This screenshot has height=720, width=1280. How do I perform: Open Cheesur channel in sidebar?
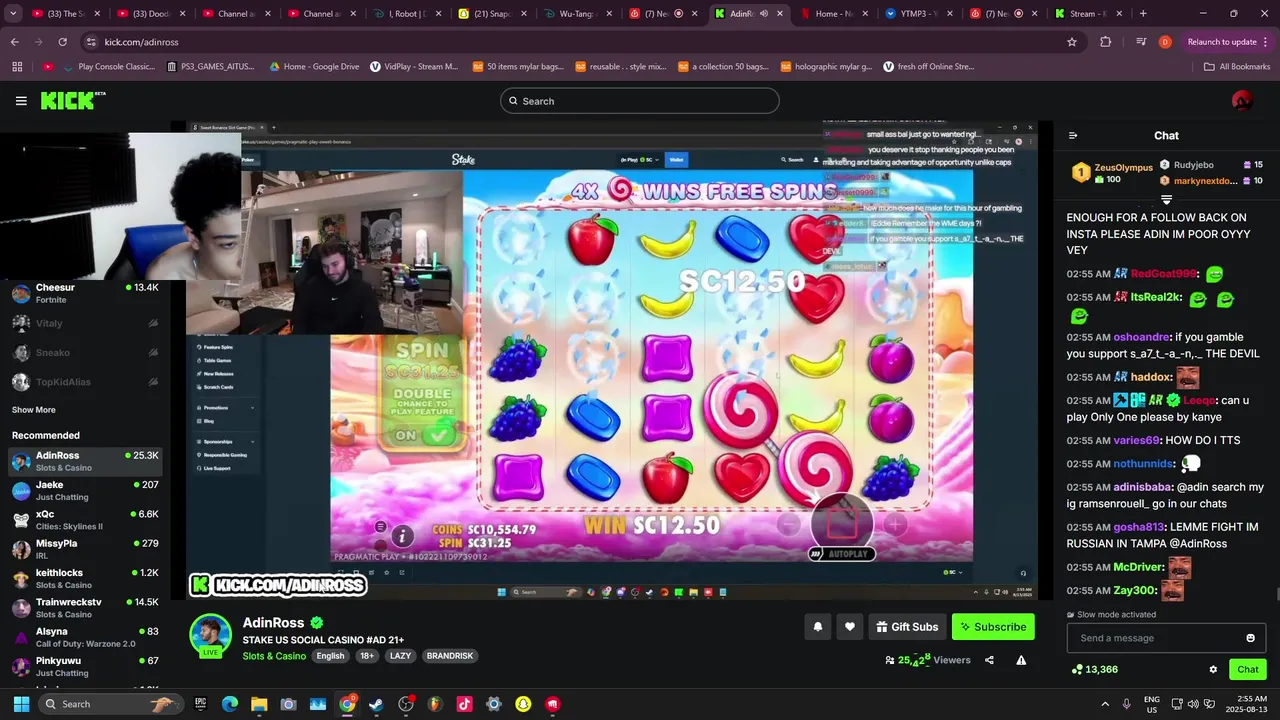(x=85, y=293)
